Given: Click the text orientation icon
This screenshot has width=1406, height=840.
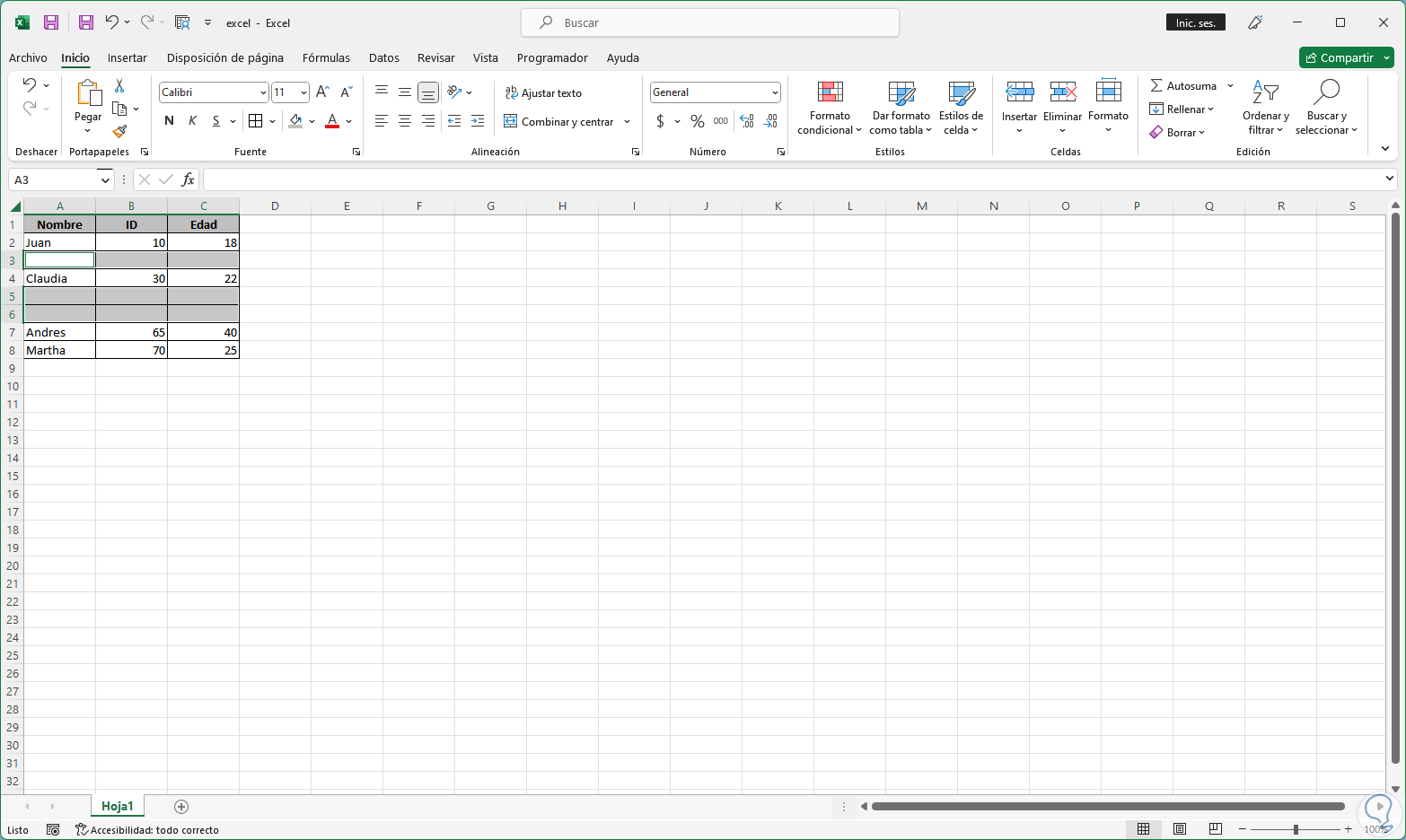Looking at the screenshot, I should point(455,92).
